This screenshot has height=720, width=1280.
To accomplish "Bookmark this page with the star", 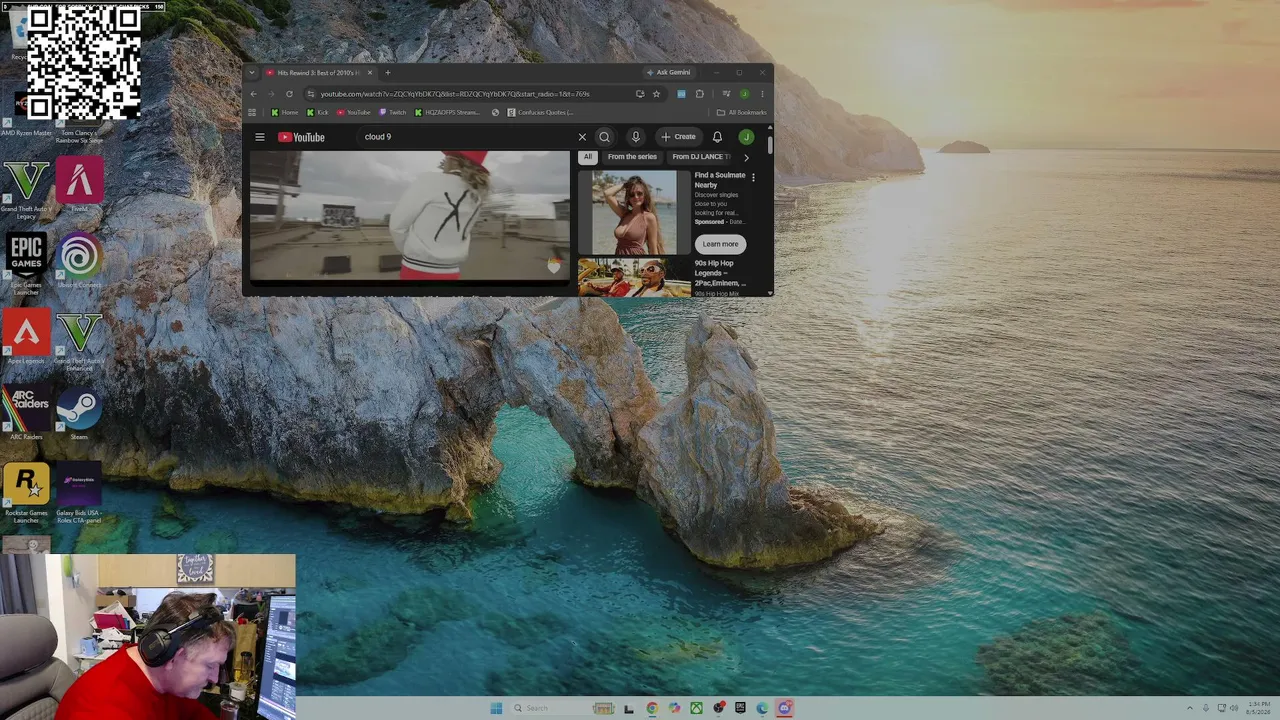I will tap(656, 94).
